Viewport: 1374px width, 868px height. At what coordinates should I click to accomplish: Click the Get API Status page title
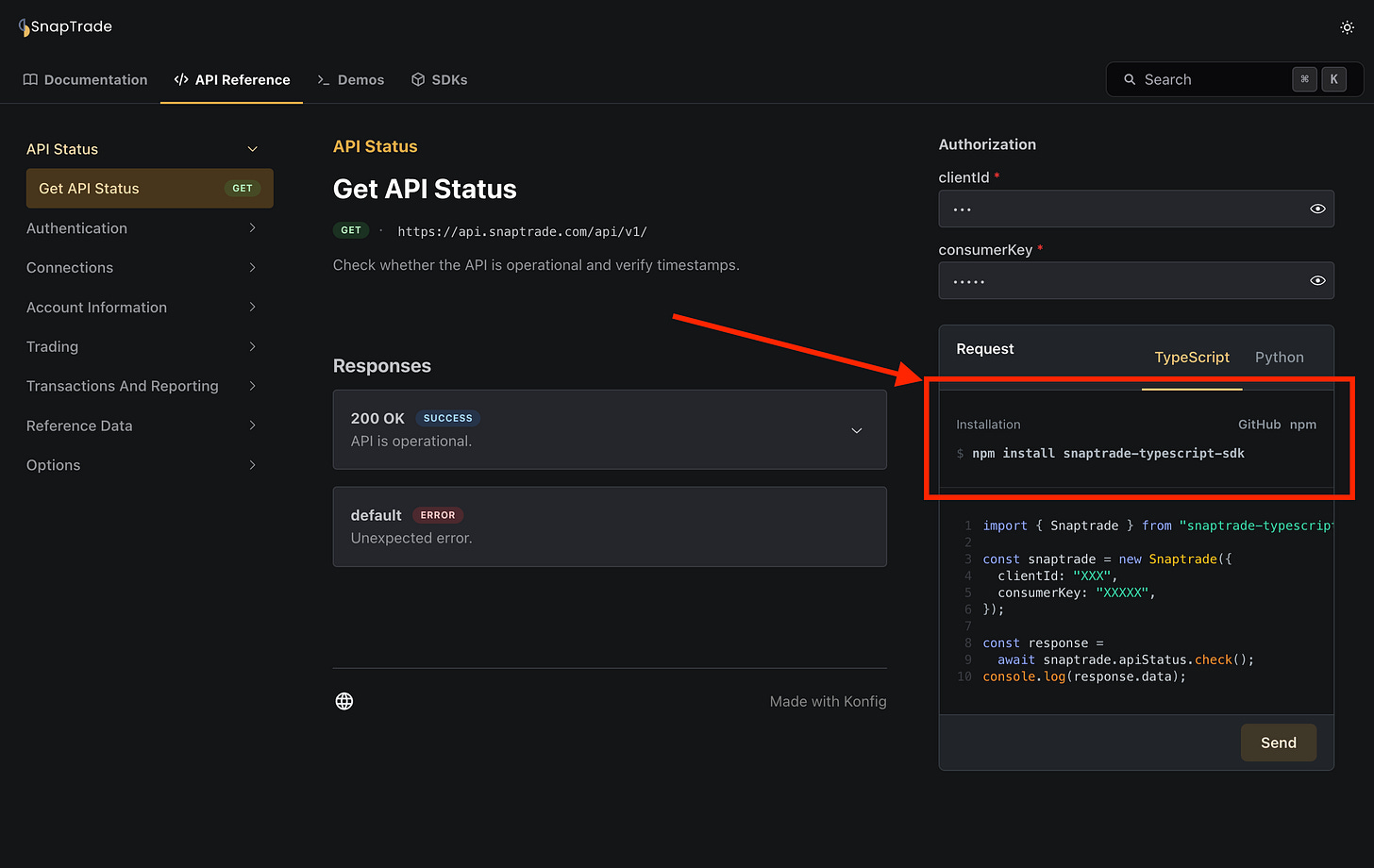click(x=425, y=189)
